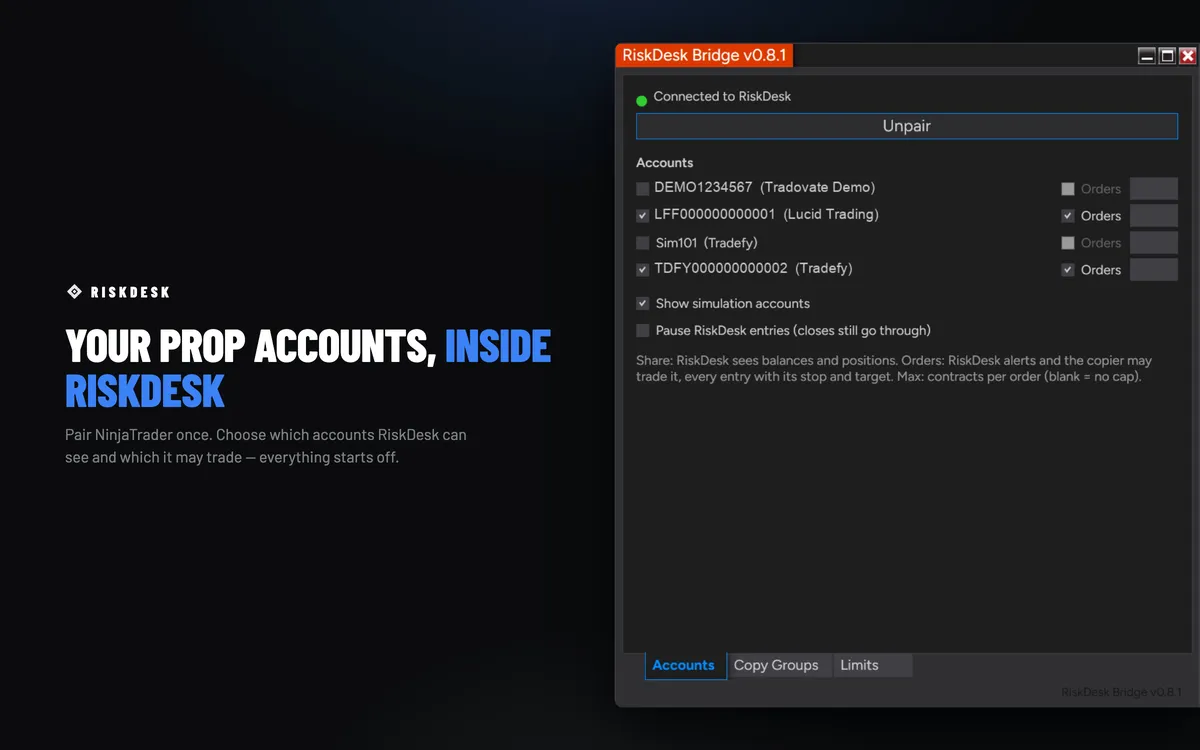Screen dimensions: 1200x750
Task: Click the "Pair NinjaTrader once" description text
Action: (266, 447)
